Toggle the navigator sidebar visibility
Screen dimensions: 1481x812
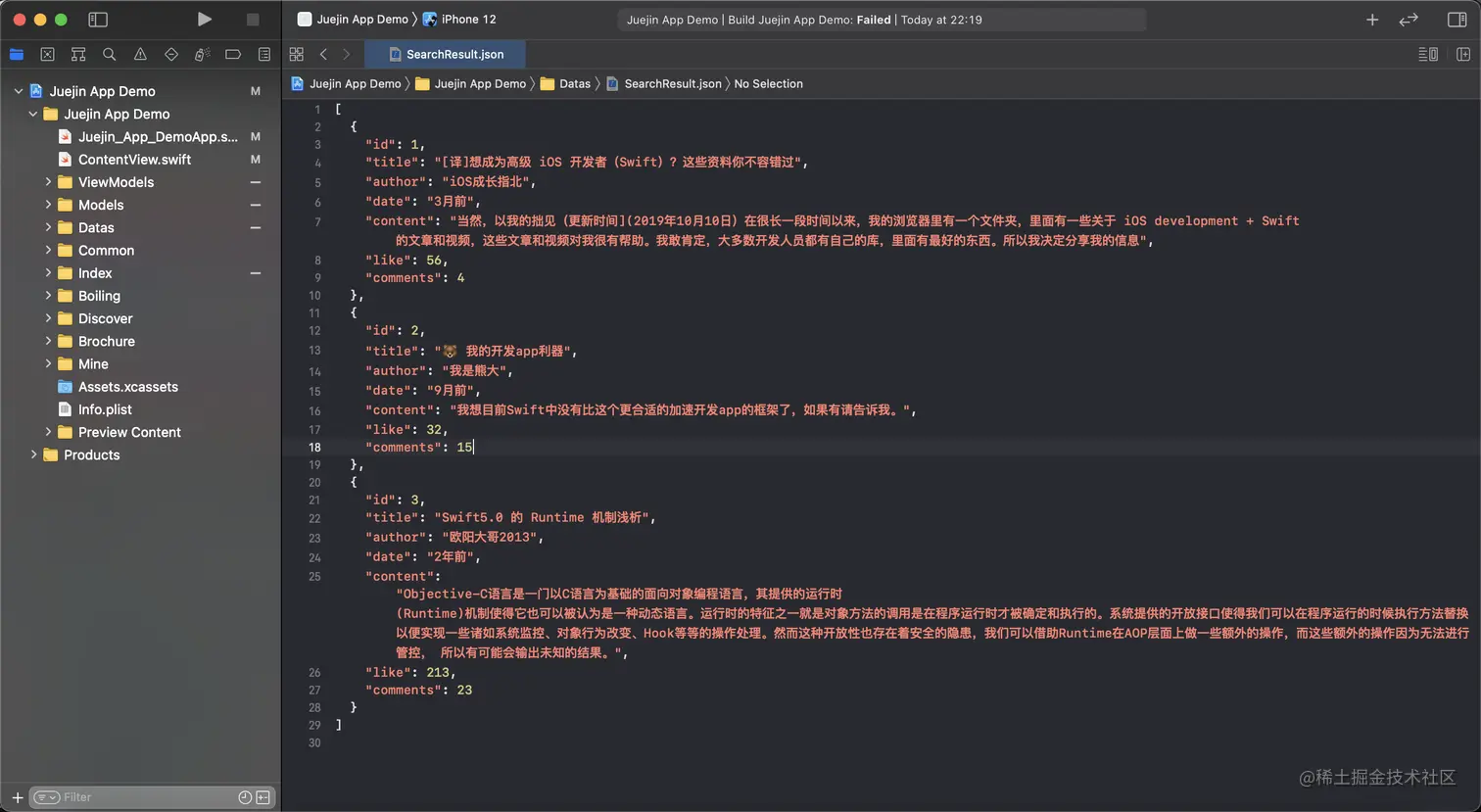pyautogui.click(x=98, y=19)
